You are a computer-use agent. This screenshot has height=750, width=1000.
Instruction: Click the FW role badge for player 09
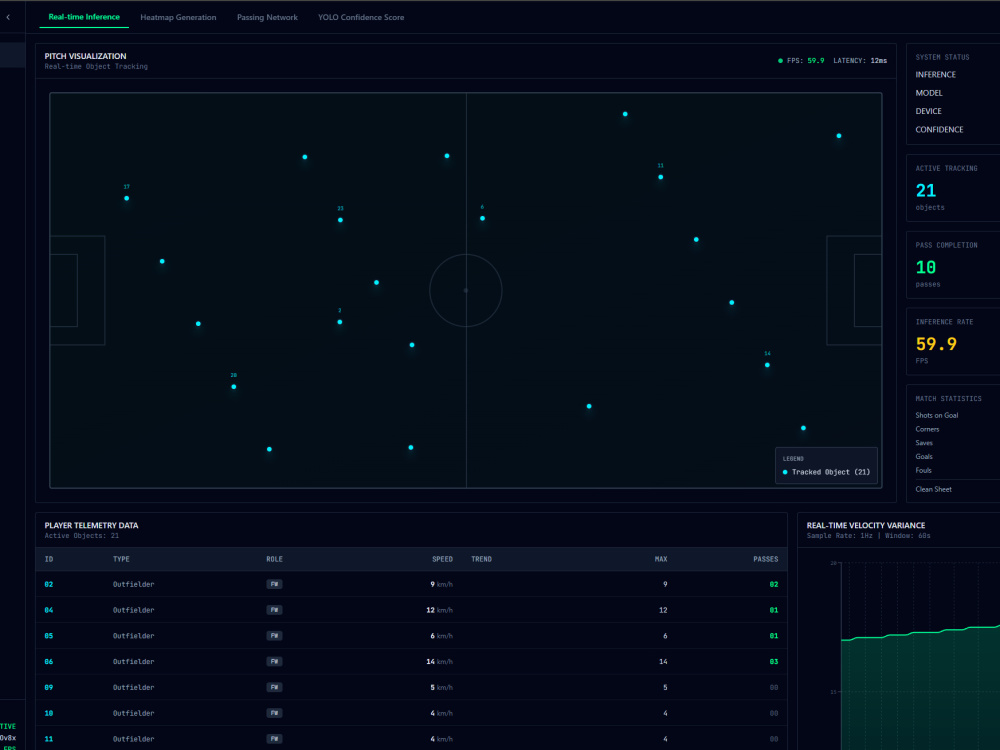(x=274, y=688)
